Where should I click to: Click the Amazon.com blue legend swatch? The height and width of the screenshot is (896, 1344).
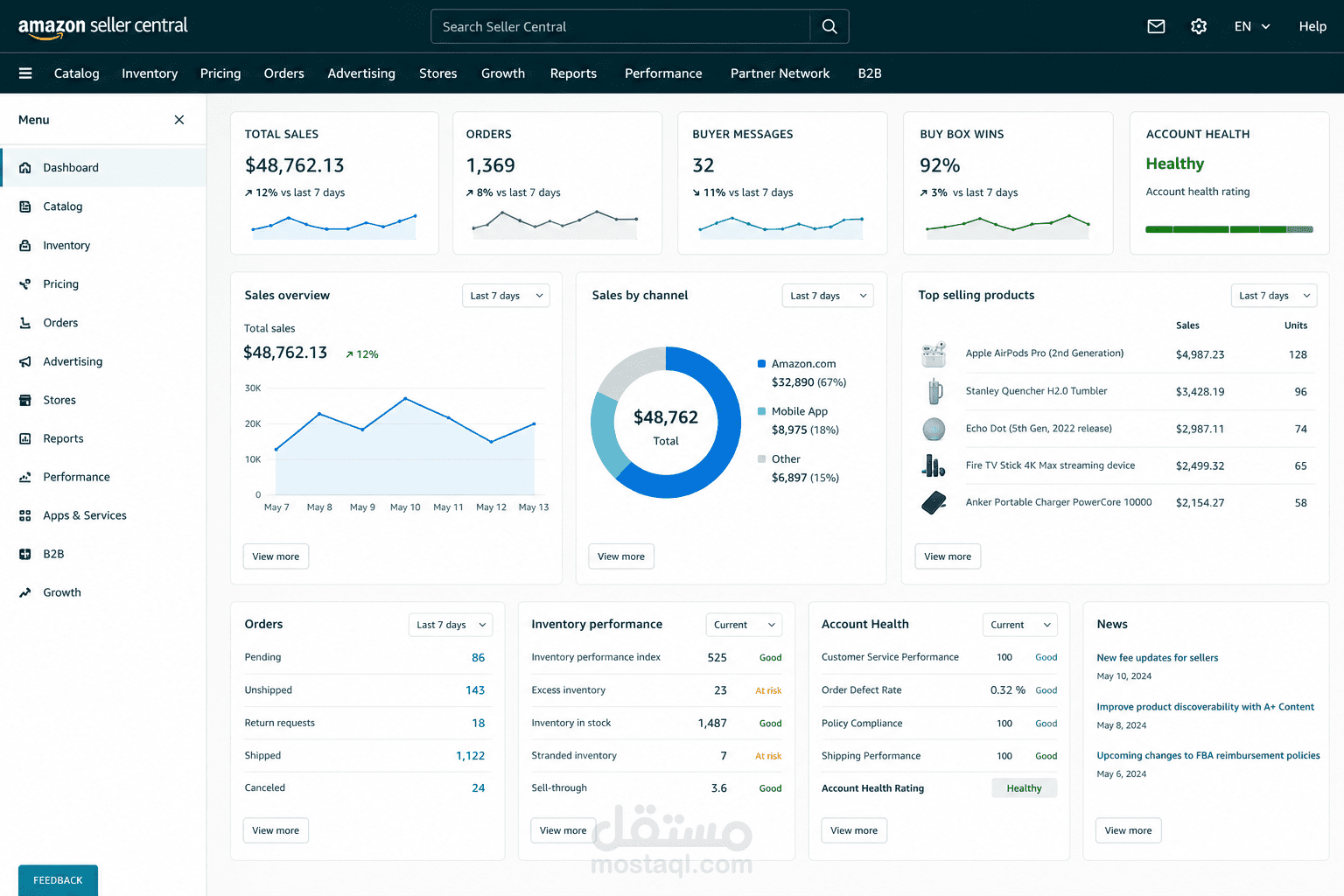coord(761,364)
